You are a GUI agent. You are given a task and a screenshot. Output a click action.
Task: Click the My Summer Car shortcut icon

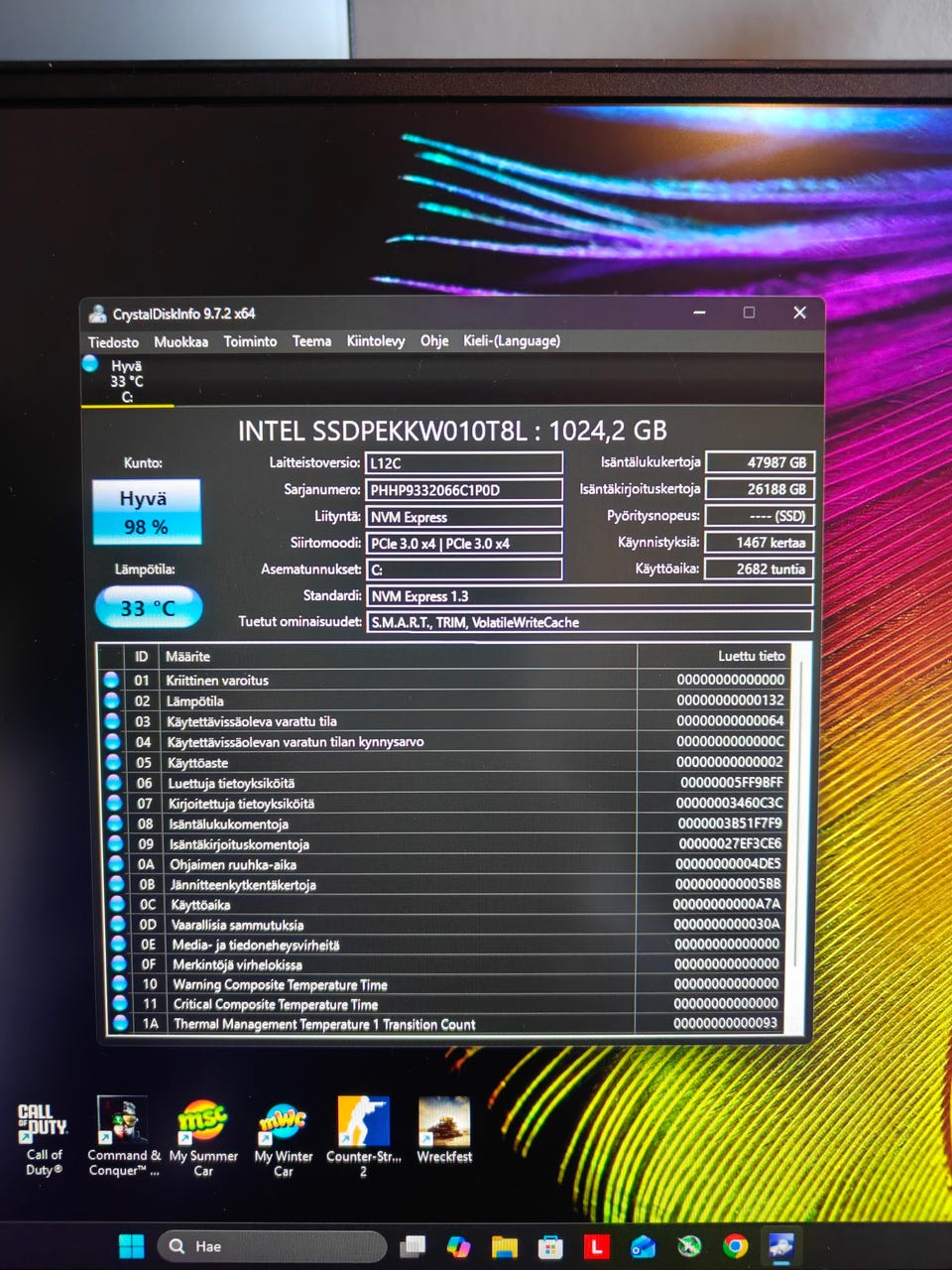click(202, 1122)
